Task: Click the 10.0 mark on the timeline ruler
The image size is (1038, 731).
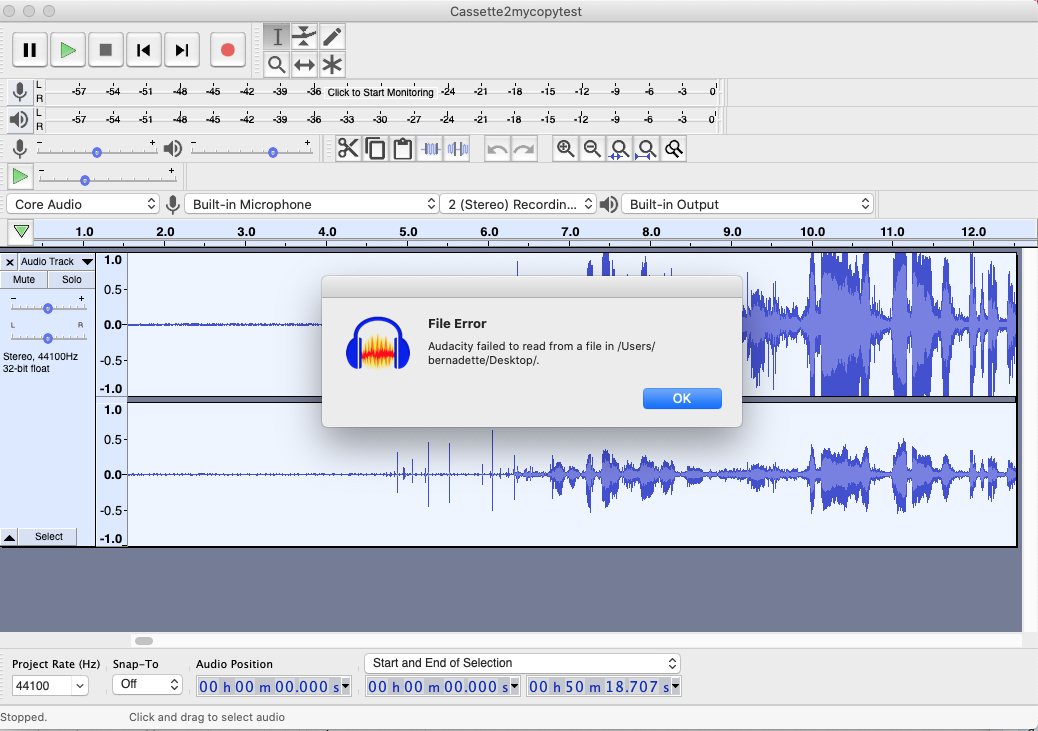Action: (812, 232)
